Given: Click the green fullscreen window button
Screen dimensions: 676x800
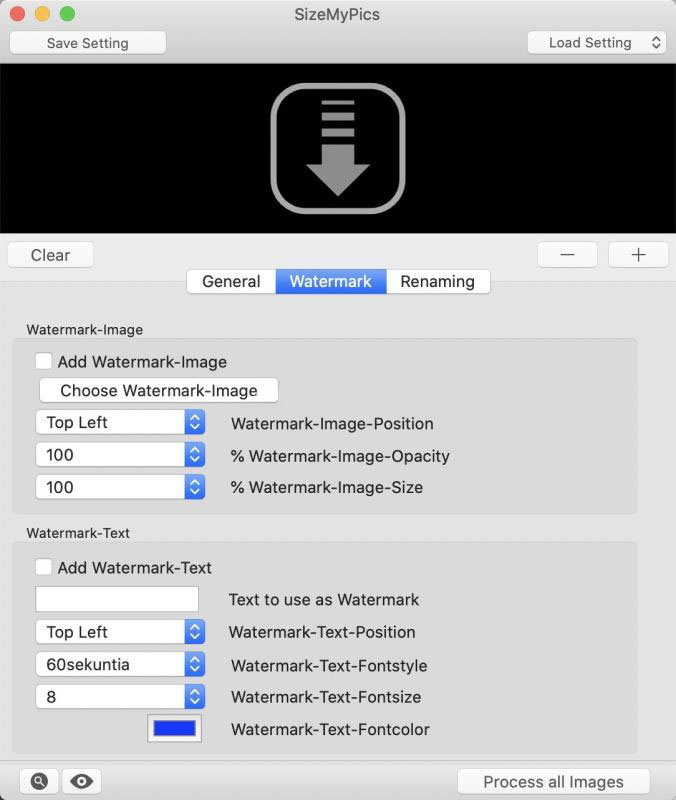Looking at the screenshot, I should click(x=67, y=13).
